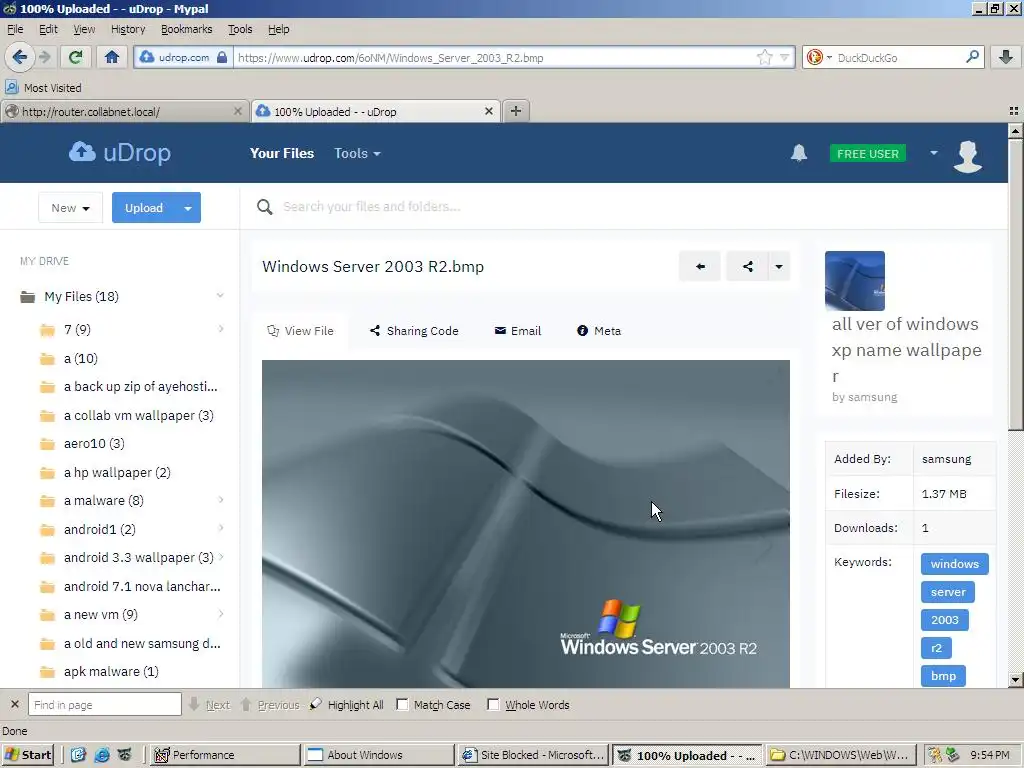Click the windows keyword tag
Image resolution: width=1024 pixels, height=768 pixels.
[954, 564]
